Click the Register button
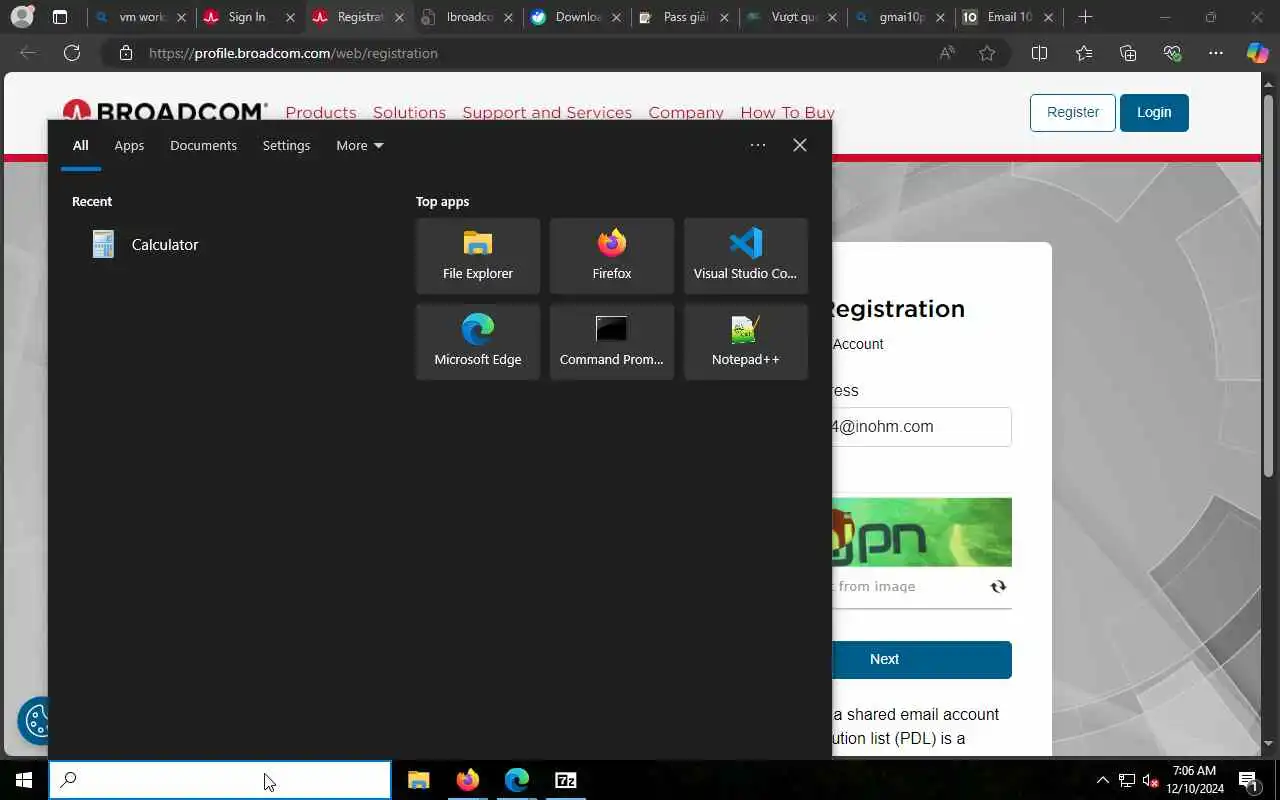 [1073, 112]
